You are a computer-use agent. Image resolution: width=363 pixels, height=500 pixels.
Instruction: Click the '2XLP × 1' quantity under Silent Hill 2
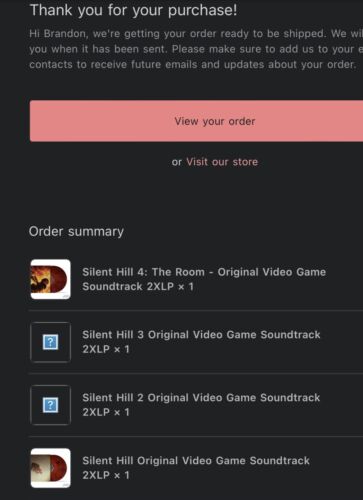tap(106, 412)
